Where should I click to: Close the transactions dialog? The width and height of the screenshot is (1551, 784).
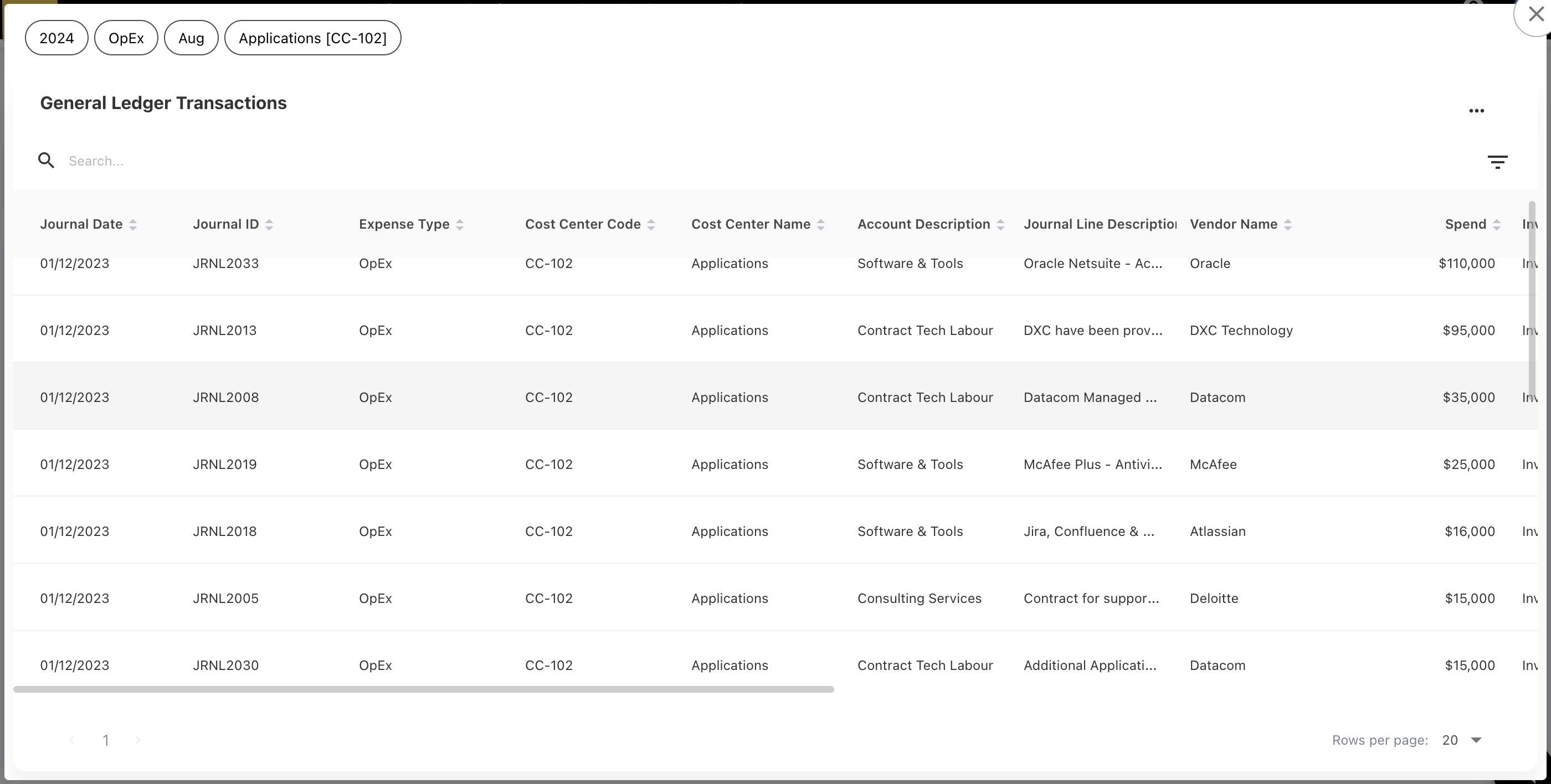(x=1535, y=14)
